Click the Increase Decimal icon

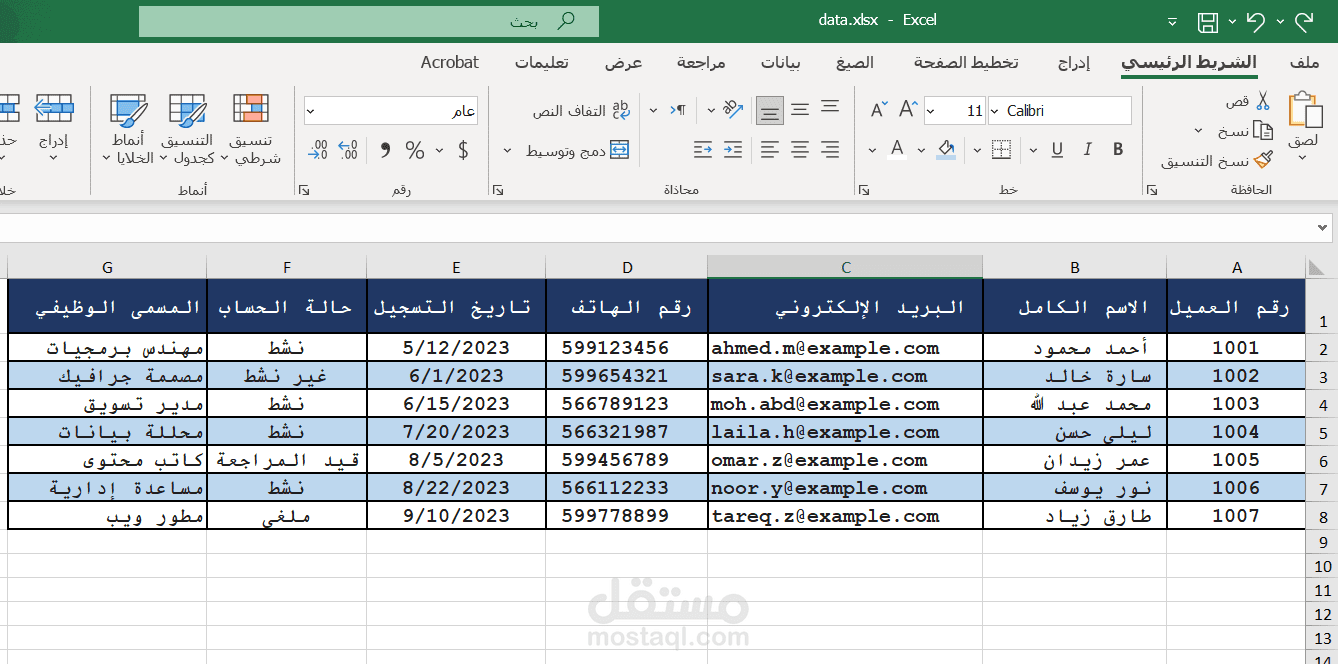click(347, 150)
